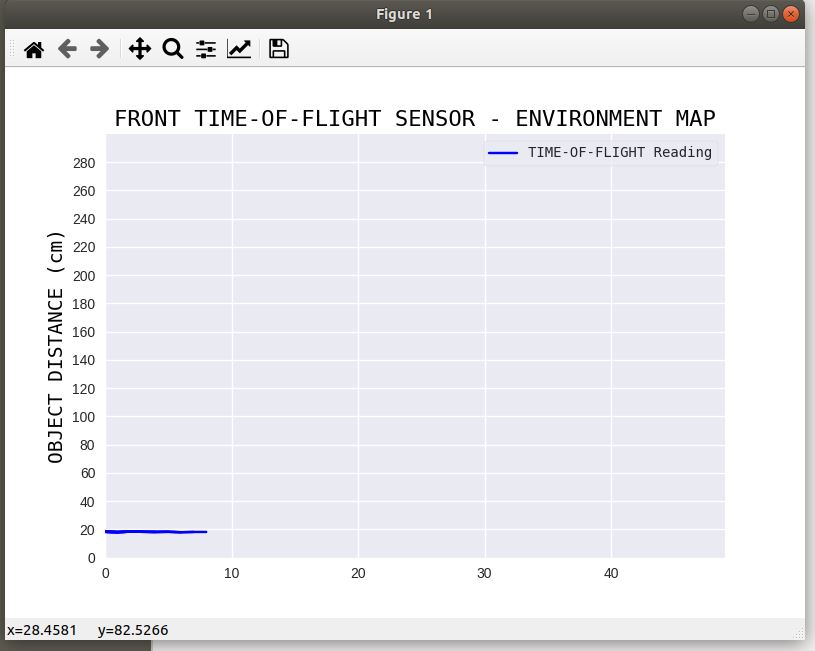Click the y-axis tick label 140

click(x=84, y=360)
